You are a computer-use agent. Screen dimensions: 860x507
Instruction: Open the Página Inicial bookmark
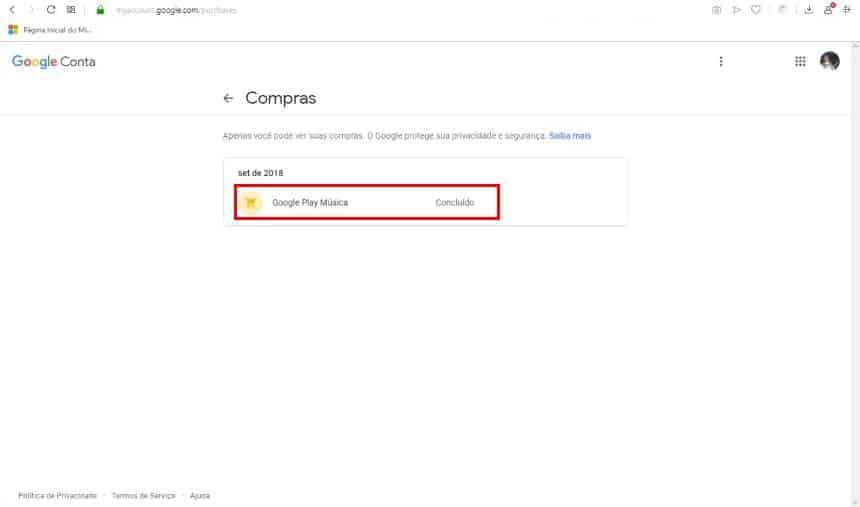[x=50, y=30]
